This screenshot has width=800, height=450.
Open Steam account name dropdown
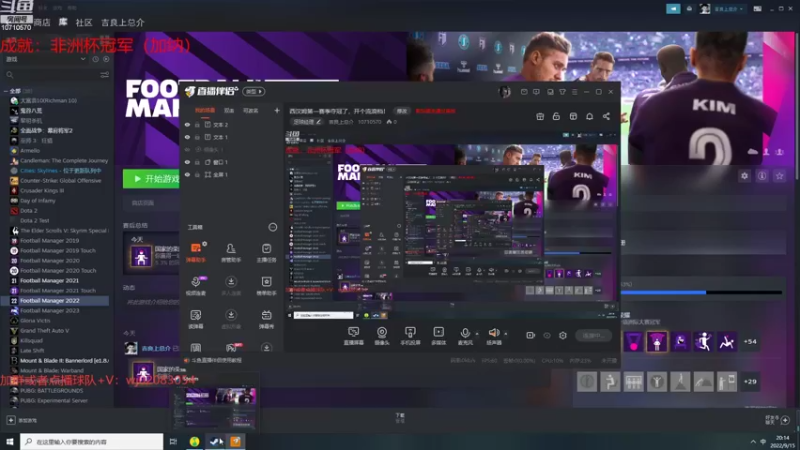pos(728,9)
